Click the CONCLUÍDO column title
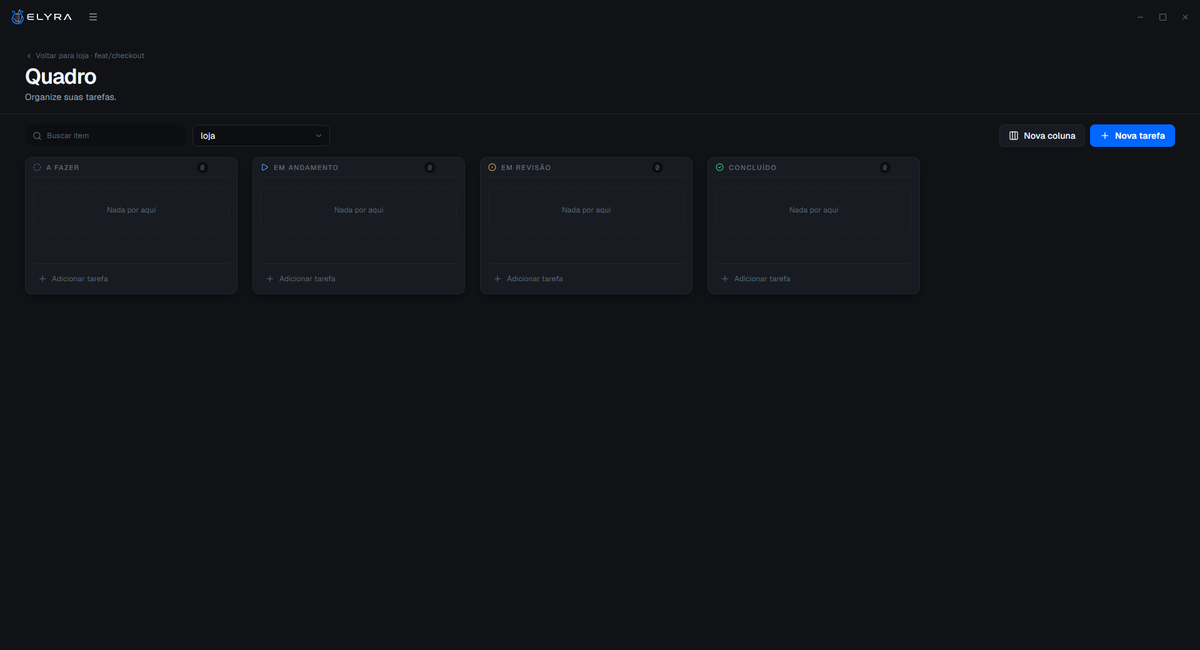 click(753, 168)
